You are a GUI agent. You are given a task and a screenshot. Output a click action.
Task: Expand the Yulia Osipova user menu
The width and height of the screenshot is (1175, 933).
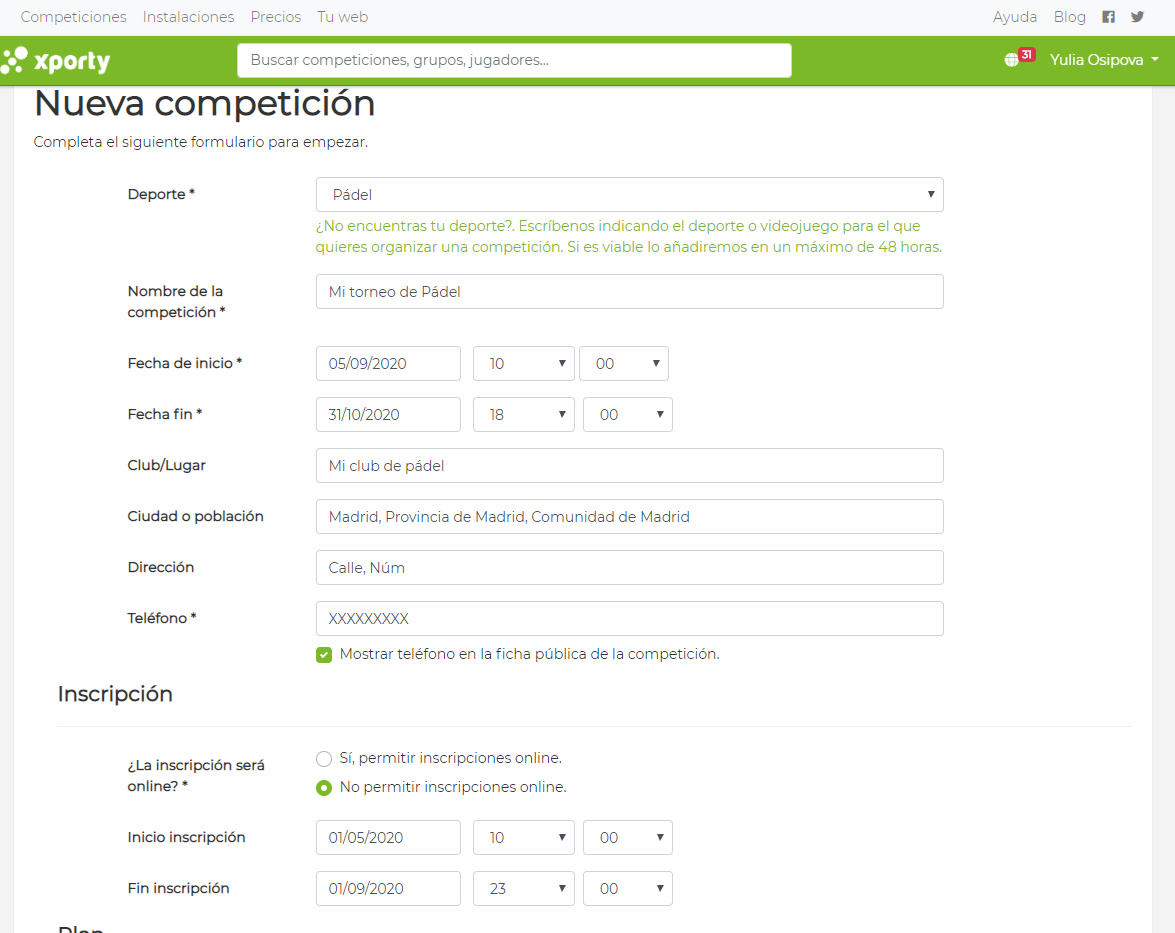click(1104, 60)
